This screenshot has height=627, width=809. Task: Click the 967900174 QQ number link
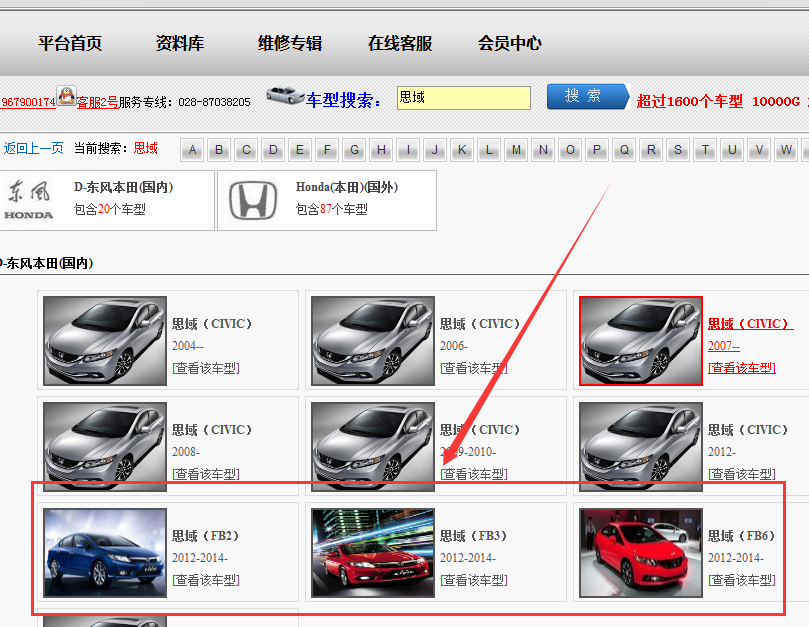(28, 102)
